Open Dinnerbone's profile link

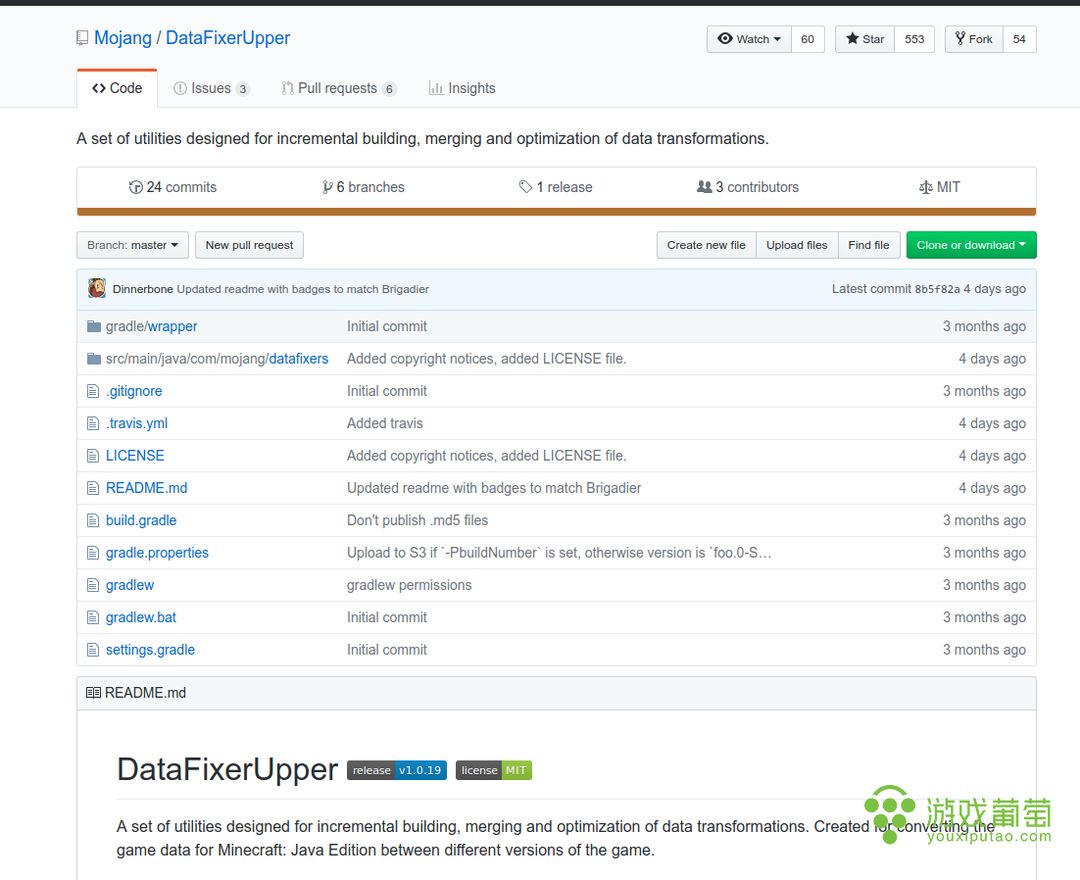point(143,289)
